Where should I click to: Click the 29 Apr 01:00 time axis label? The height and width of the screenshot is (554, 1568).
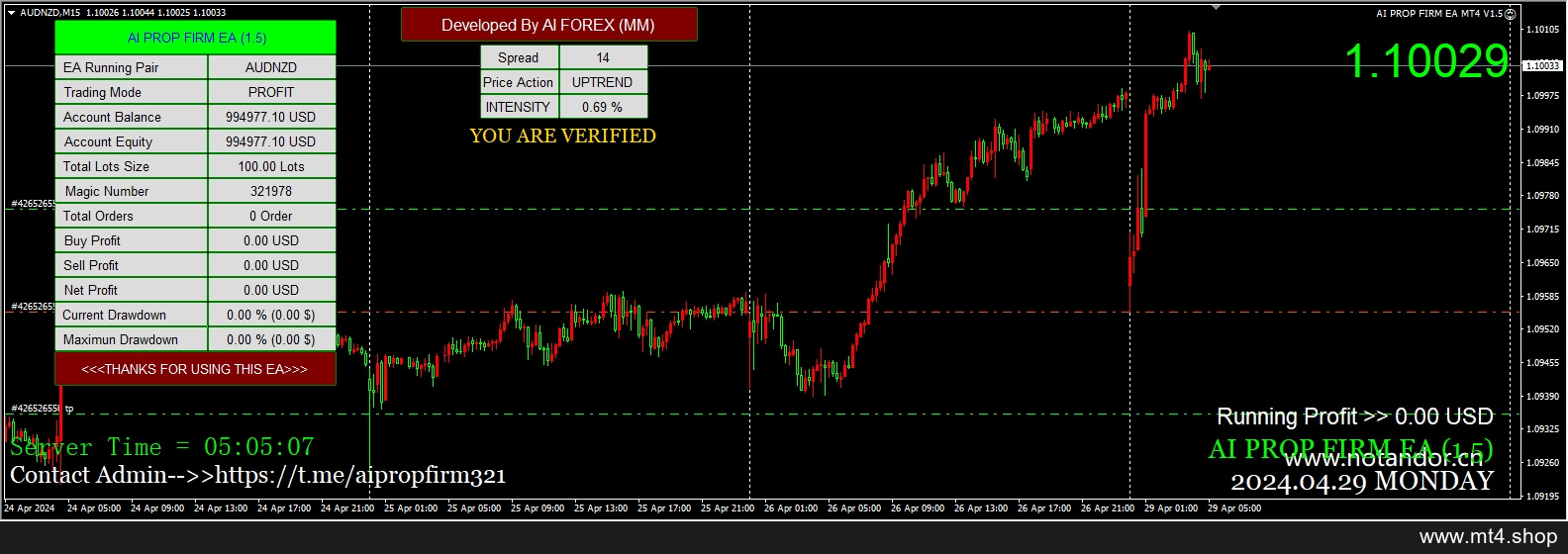pyautogui.click(x=1171, y=508)
